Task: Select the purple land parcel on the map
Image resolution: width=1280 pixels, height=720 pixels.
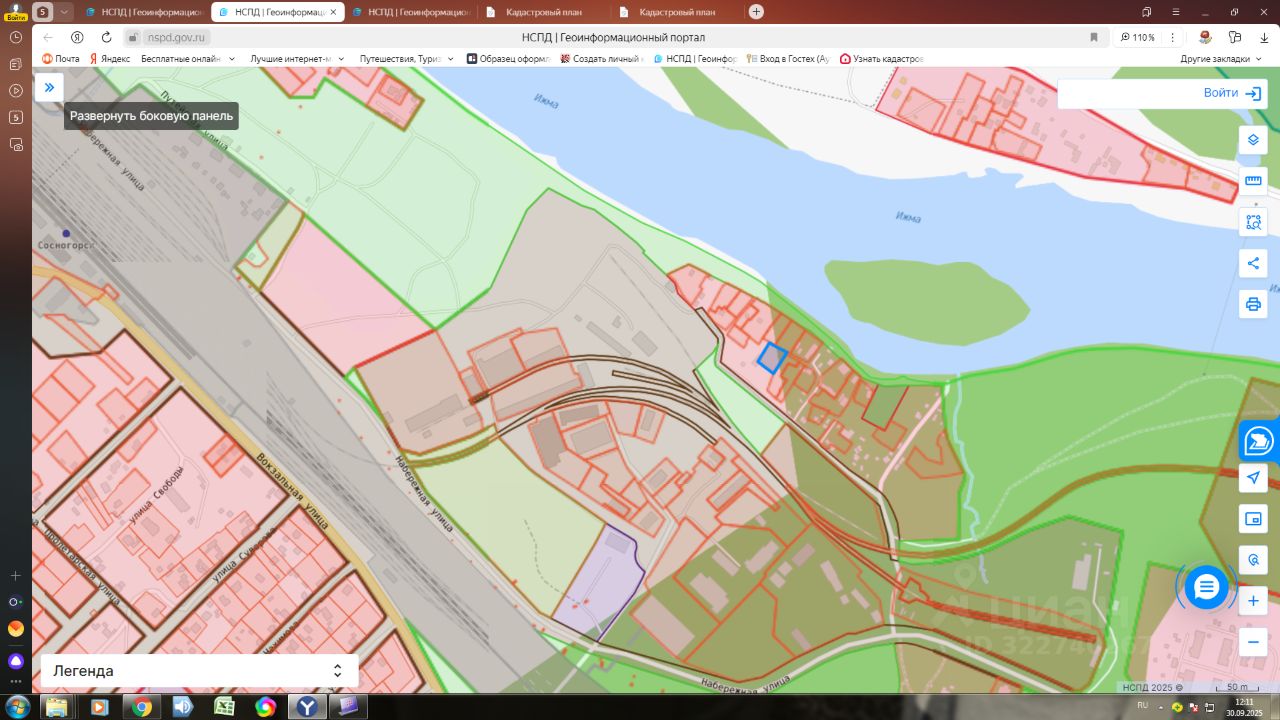Action: [x=599, y=583]
